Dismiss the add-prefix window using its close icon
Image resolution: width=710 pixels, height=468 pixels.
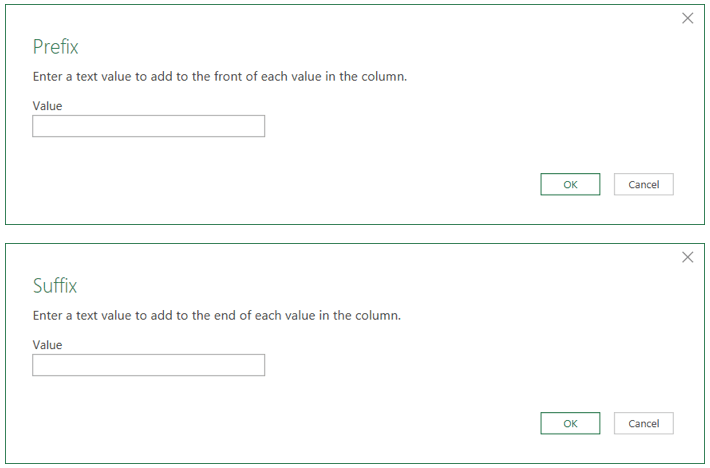pos(687,18)
